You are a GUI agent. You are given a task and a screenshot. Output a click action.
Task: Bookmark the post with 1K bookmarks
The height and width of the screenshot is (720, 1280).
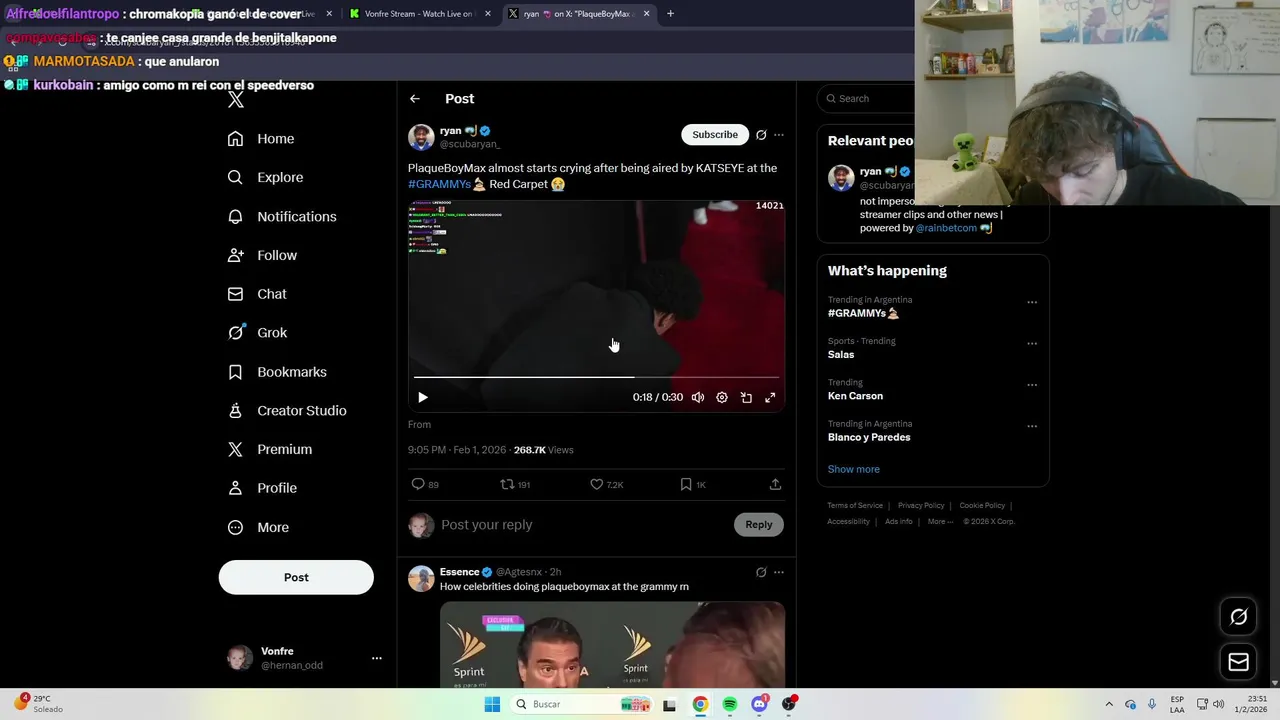[x=685, y=484]
